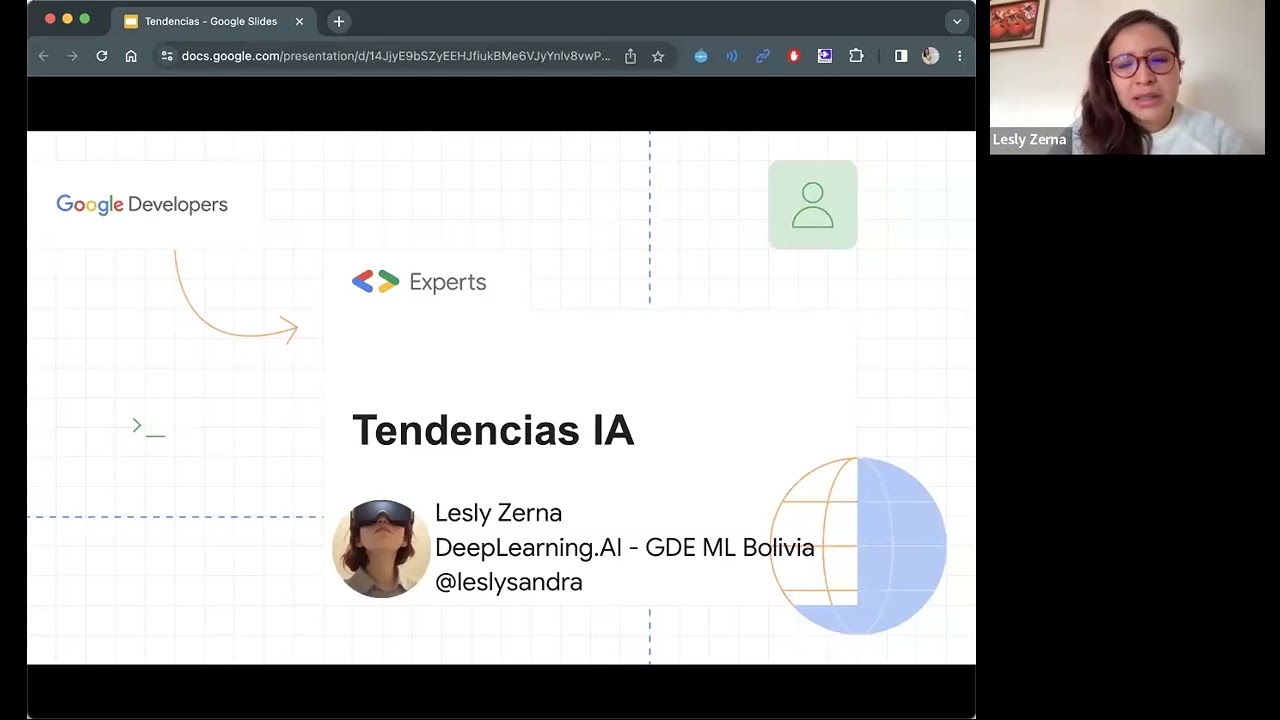Image resolution: width=1280 pixels, height=720 pixels.
Task: Go forward with the browser forward arrow
Action: coord(72,56)
